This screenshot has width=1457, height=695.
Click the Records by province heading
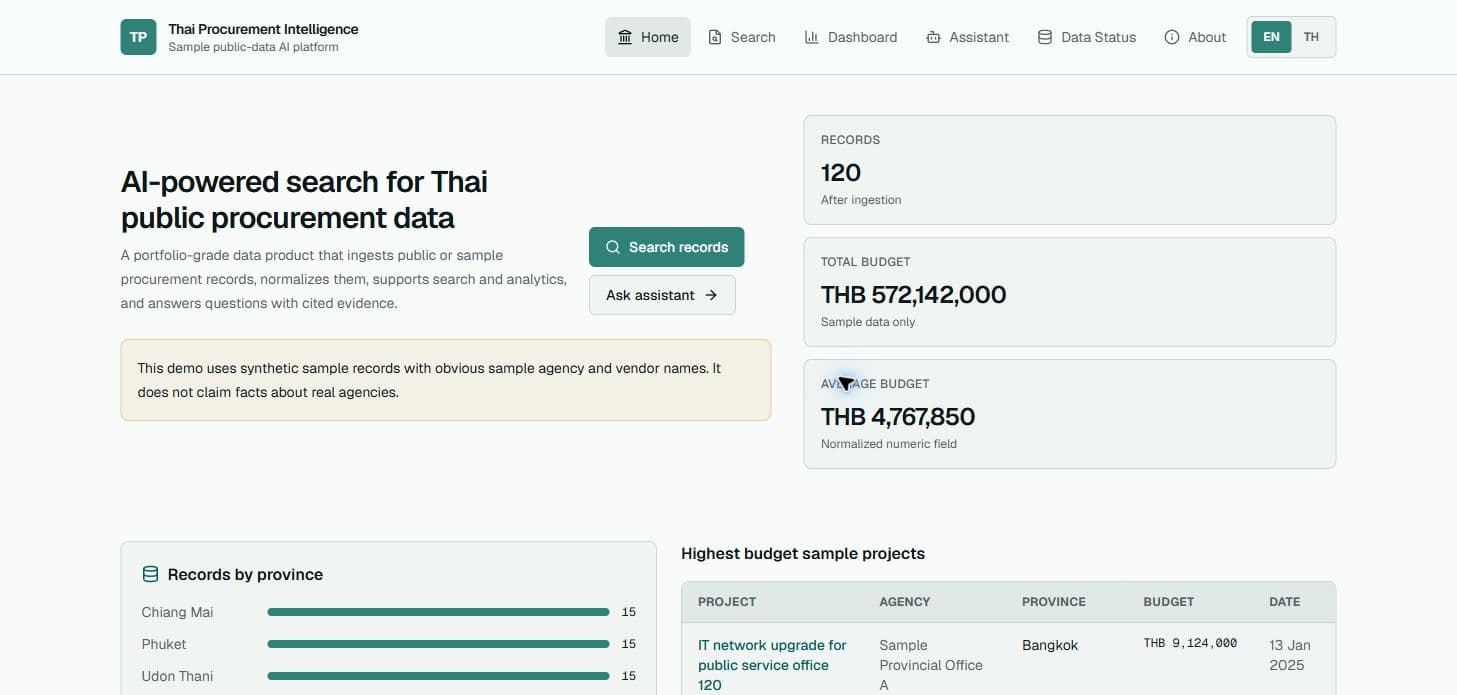(x=245, y=574)
